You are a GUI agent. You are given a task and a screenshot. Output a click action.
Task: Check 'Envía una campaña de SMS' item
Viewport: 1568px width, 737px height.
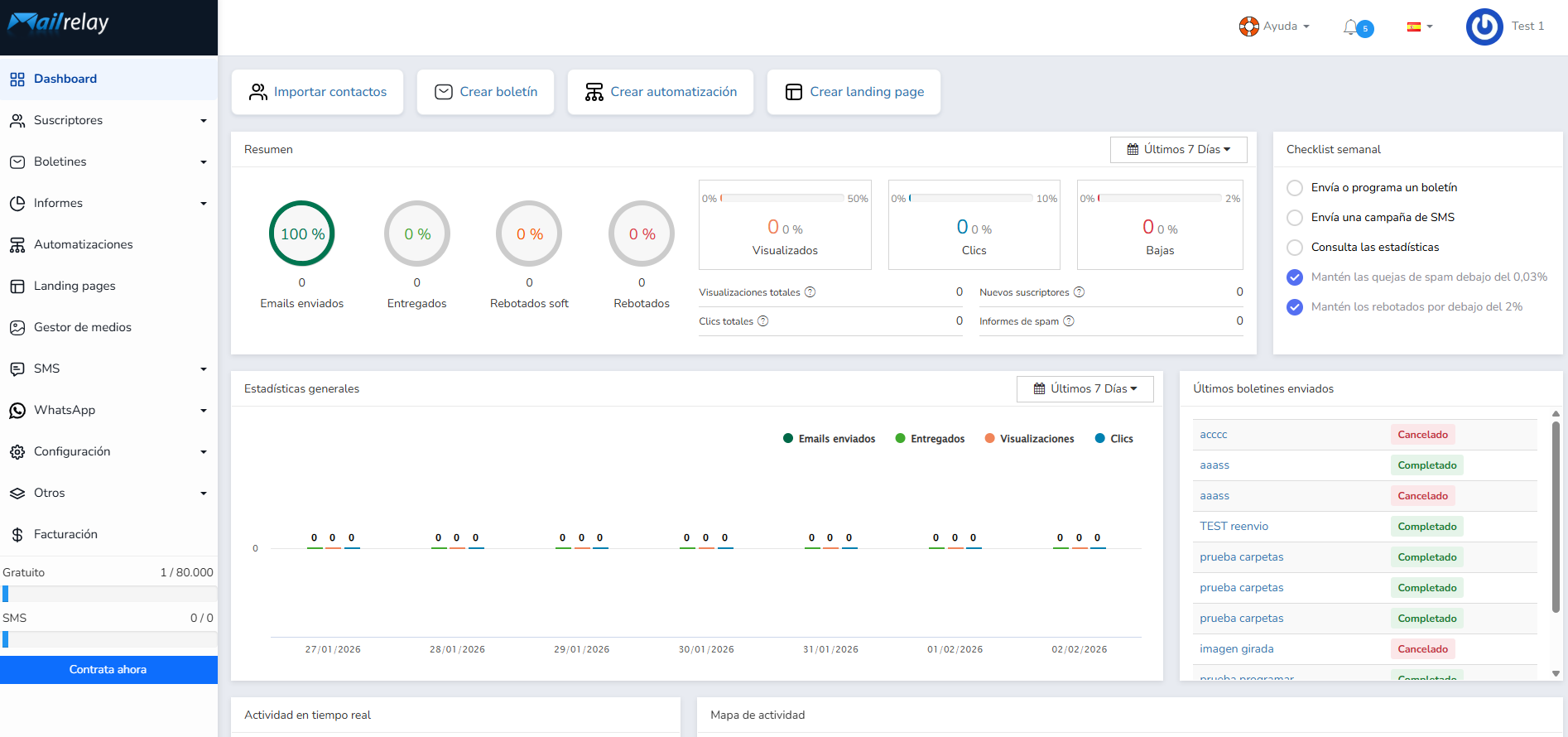(x=1295, y=218)
